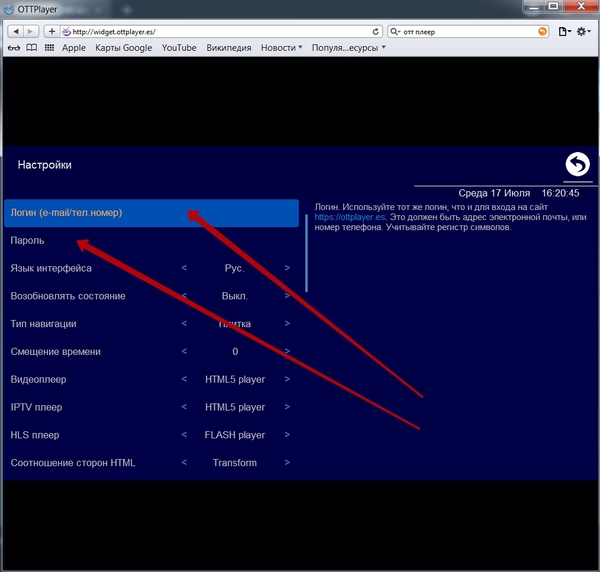The width and height of the screenshot is (600, 572).
Task: Click the address bar with widget.ottplayer.es URL
Action: coord(220,31)
